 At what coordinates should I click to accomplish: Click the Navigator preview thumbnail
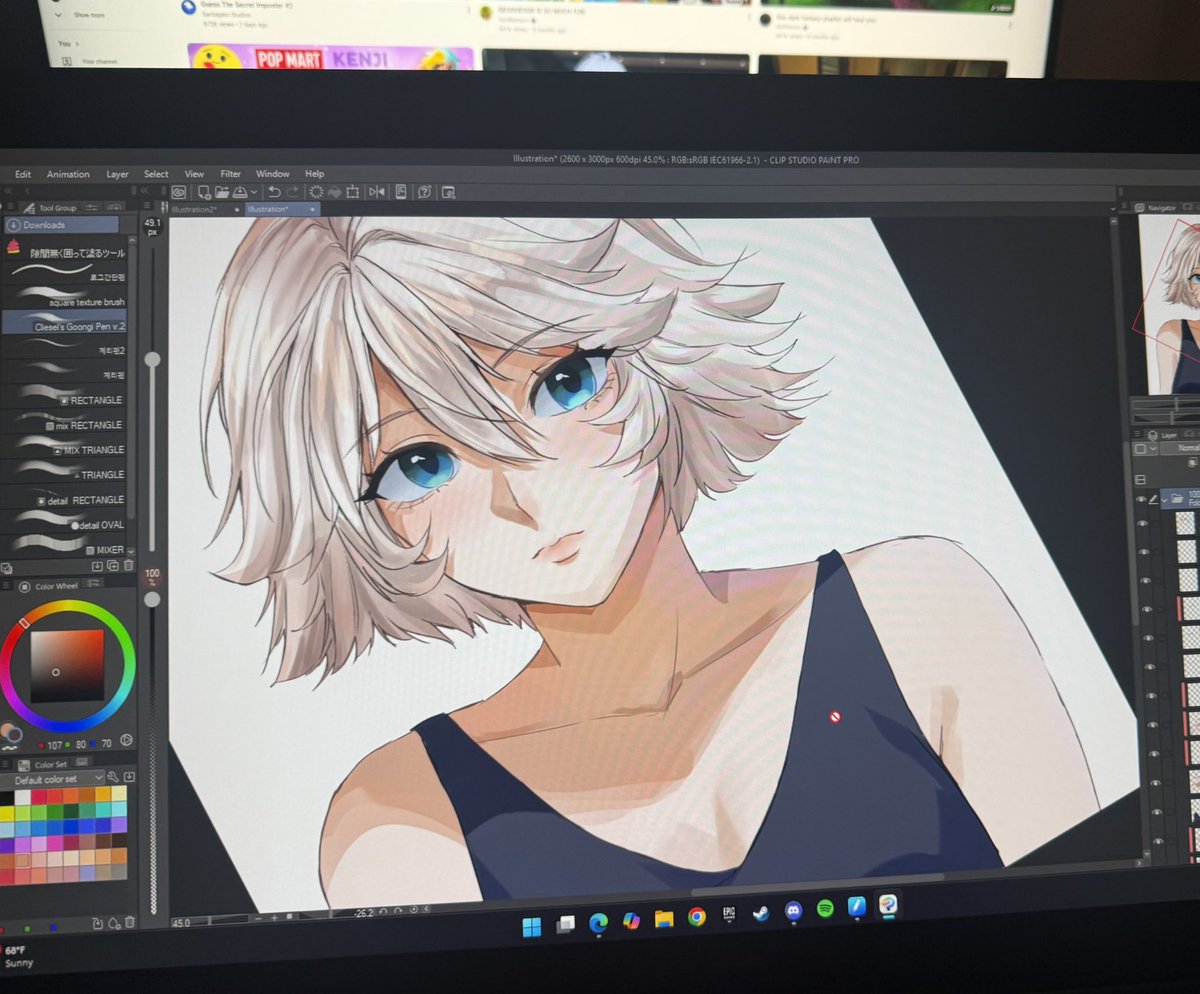(1170, 304)
